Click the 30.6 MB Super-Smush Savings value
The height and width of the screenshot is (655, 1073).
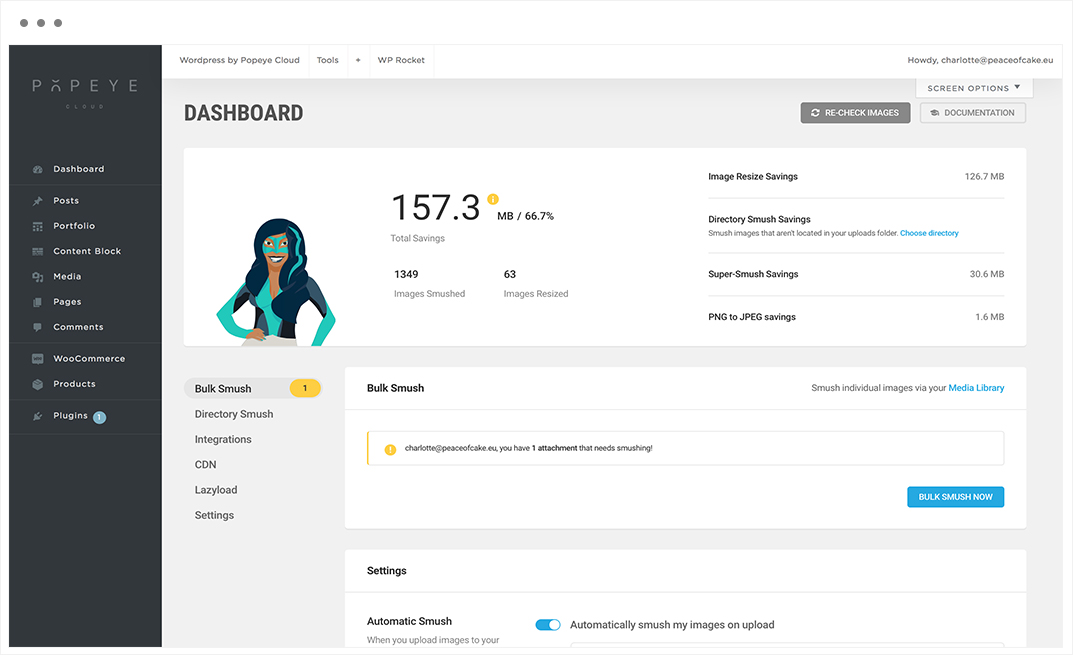click(987, 274)
